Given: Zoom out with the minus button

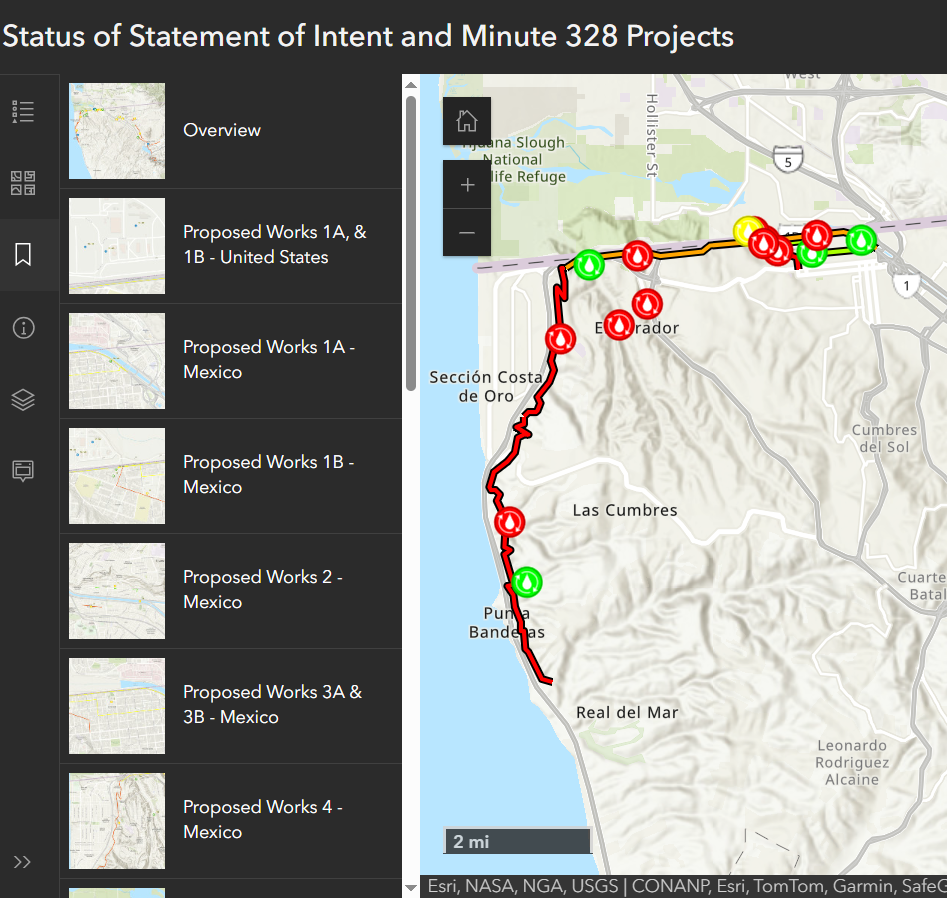Looking at the screenshot, I should click(466, 233).
